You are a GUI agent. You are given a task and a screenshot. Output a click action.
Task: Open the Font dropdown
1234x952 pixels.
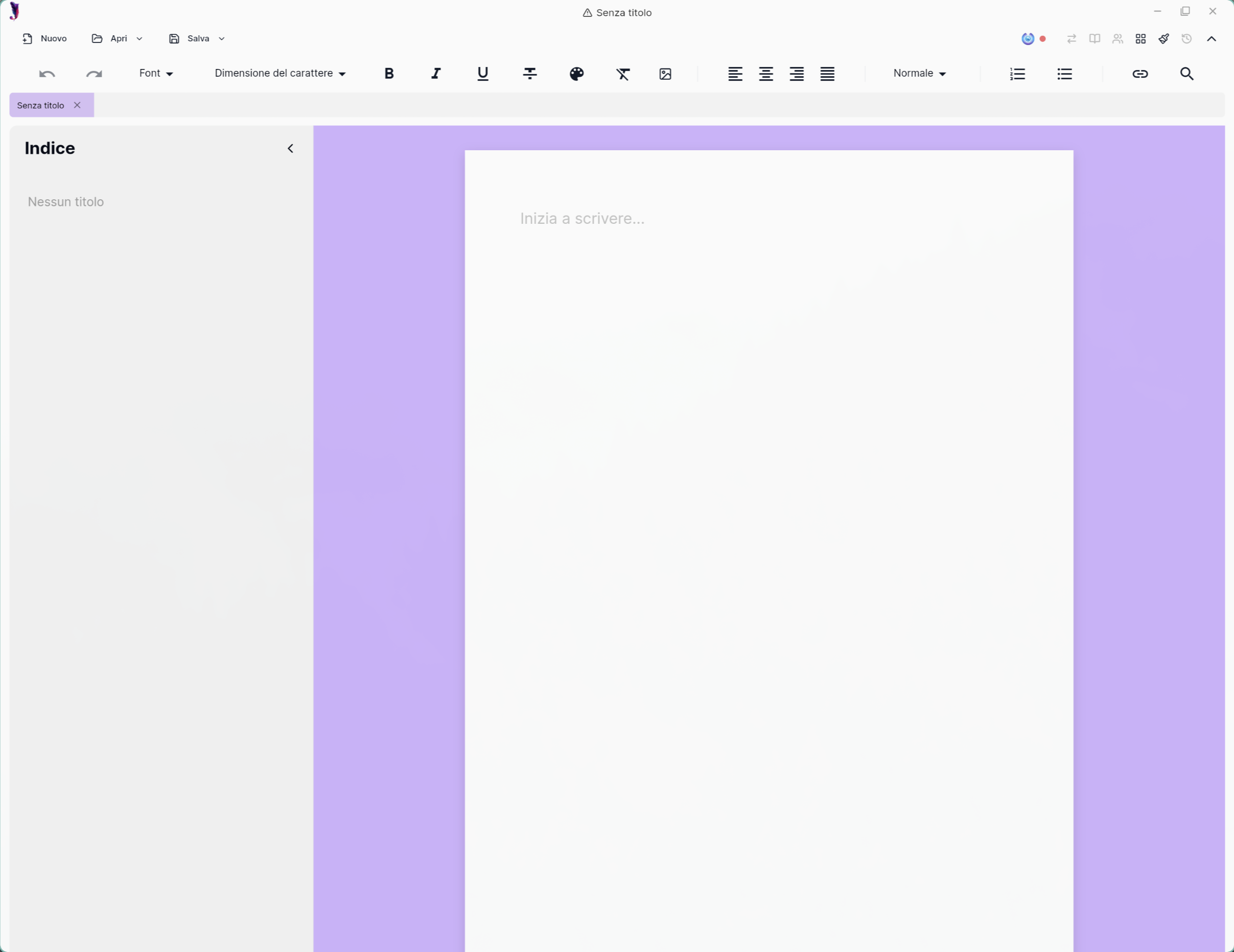click(x=155, y=73)
